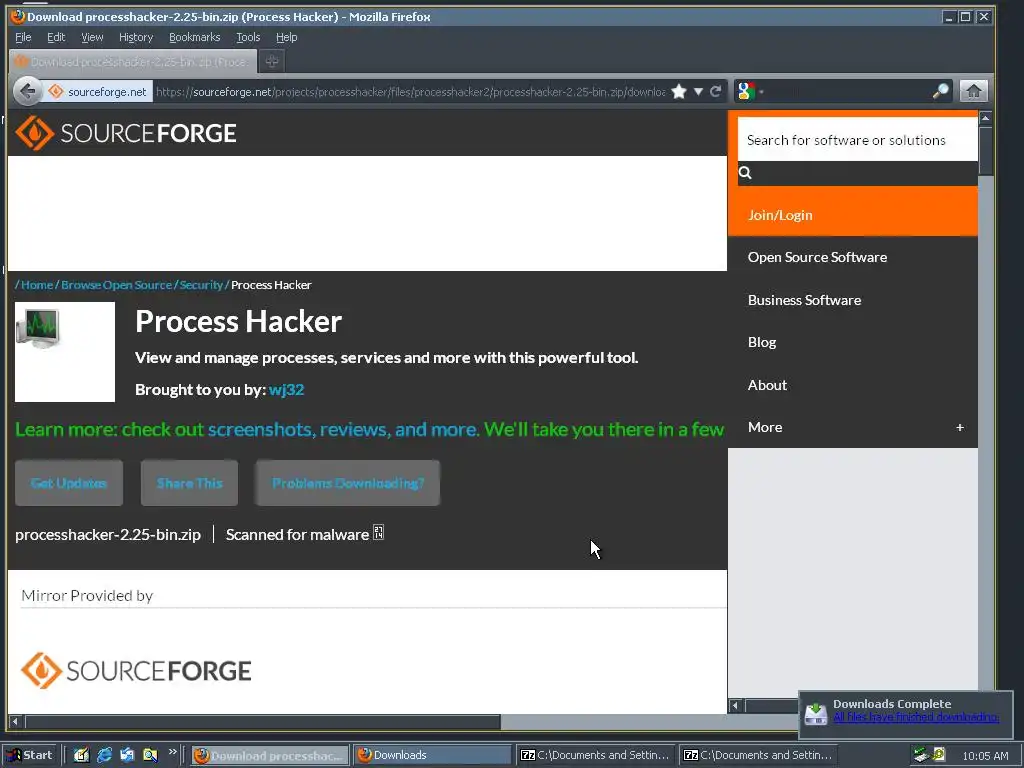Open the Tools menu

[x=248, y=37]
